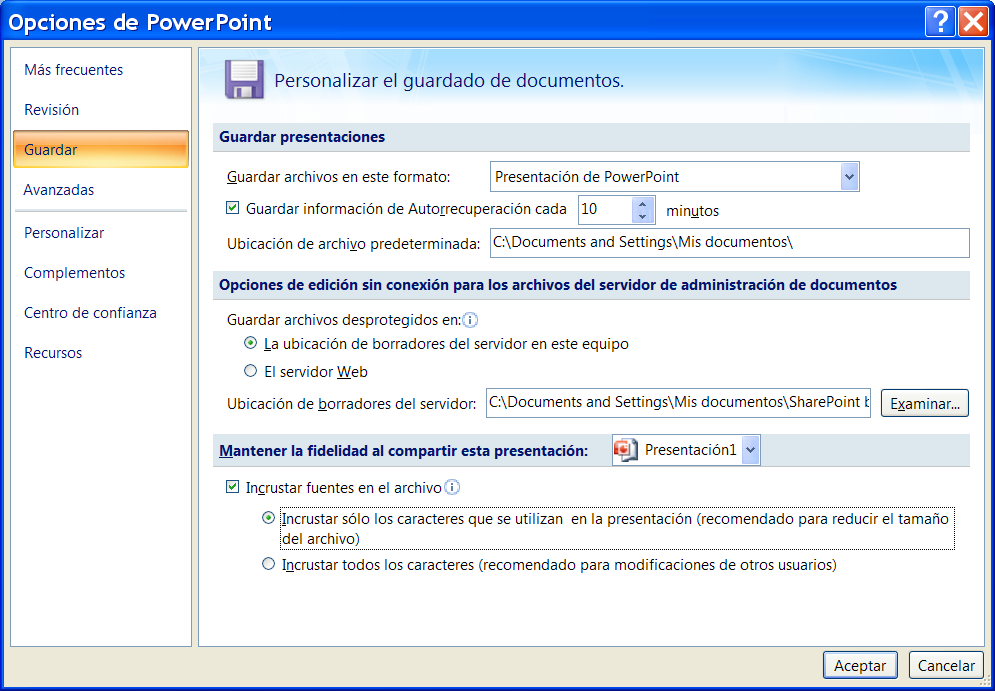The width and height of the screenshot is (995, 691).
Task: Click the Aceptar button
Action: [860, 666]
